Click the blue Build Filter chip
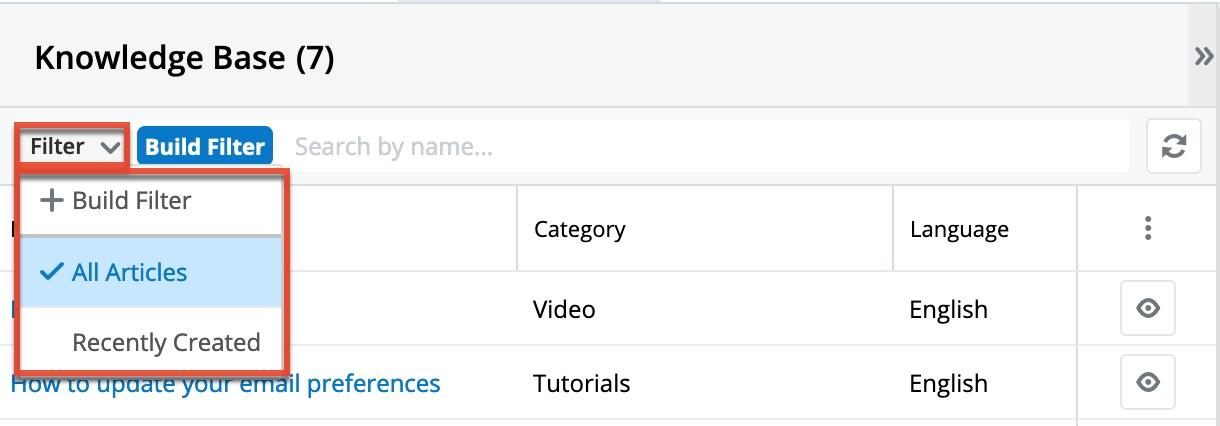The height and width of the screenshot is (426, 1220). point(205,147)
